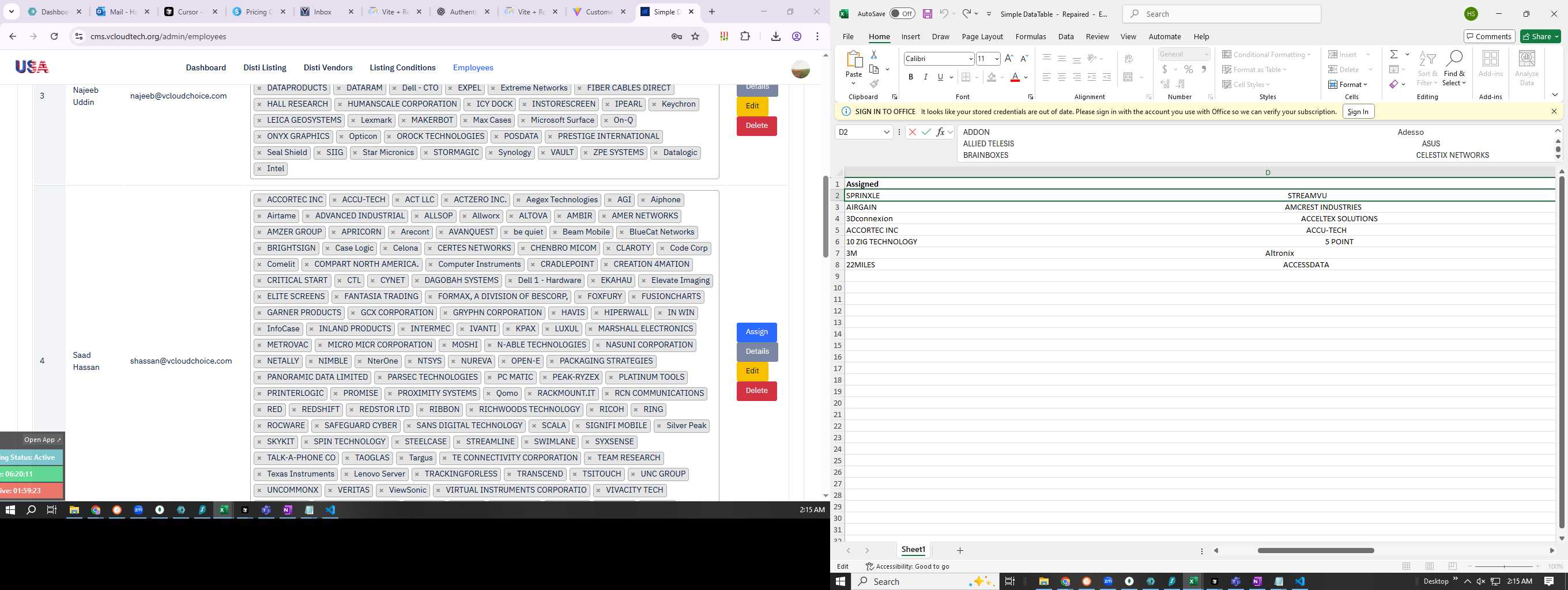Center align text horizontally in Excel

coord(1061,77)
